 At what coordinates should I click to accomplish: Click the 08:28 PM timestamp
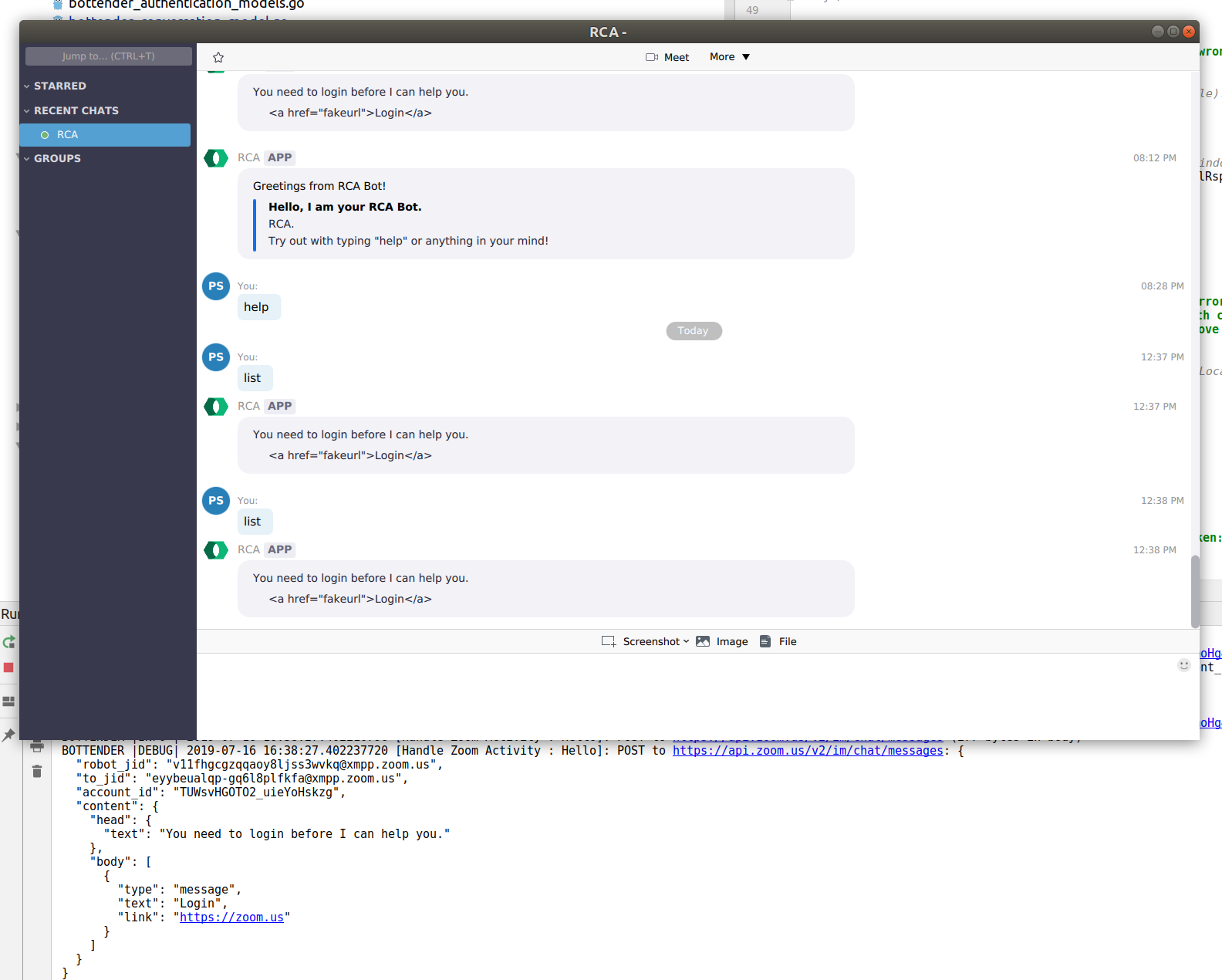(x=1163, y=286)
